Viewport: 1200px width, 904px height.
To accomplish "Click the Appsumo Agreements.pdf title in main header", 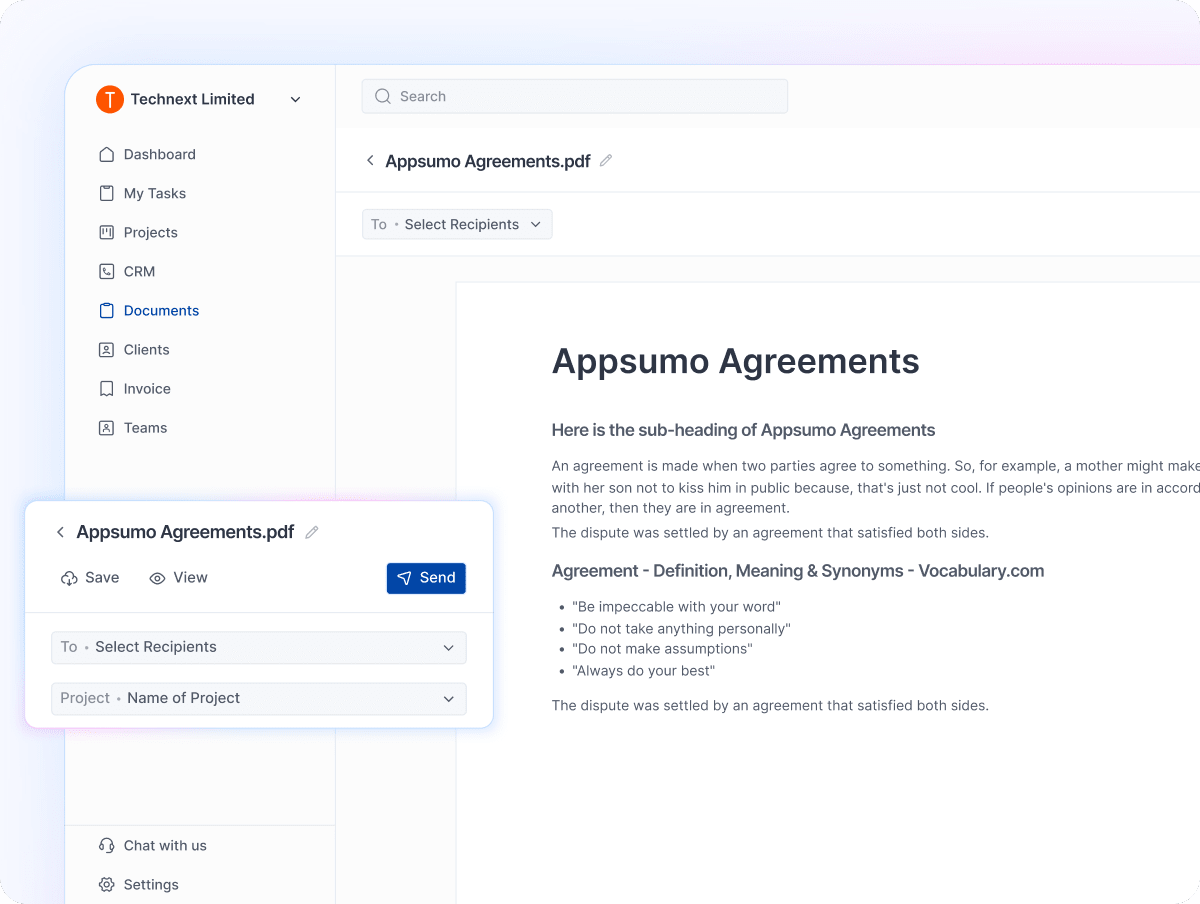I will coord(488,161).
